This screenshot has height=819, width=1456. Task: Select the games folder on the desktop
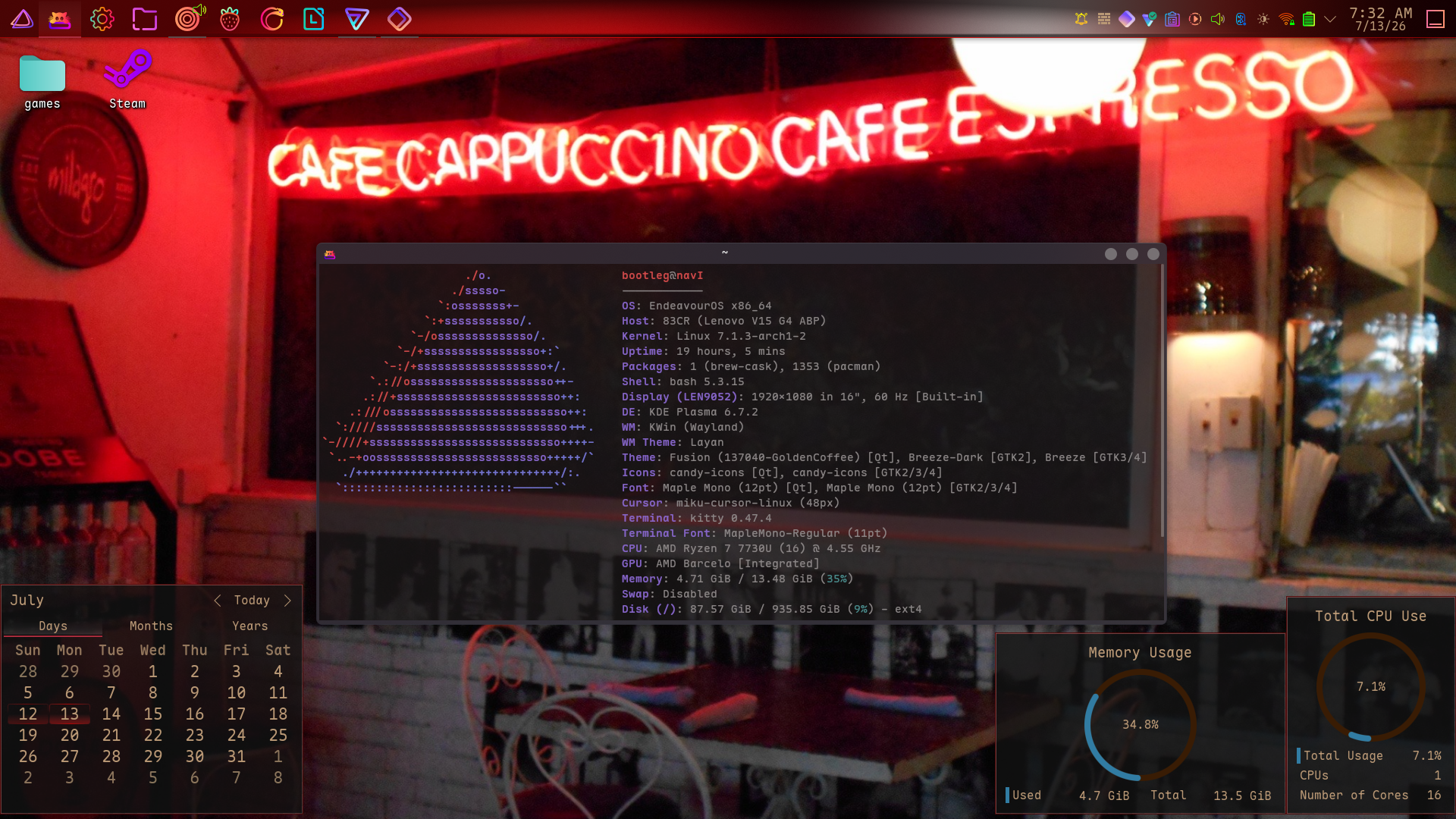[x=42, y=82]
